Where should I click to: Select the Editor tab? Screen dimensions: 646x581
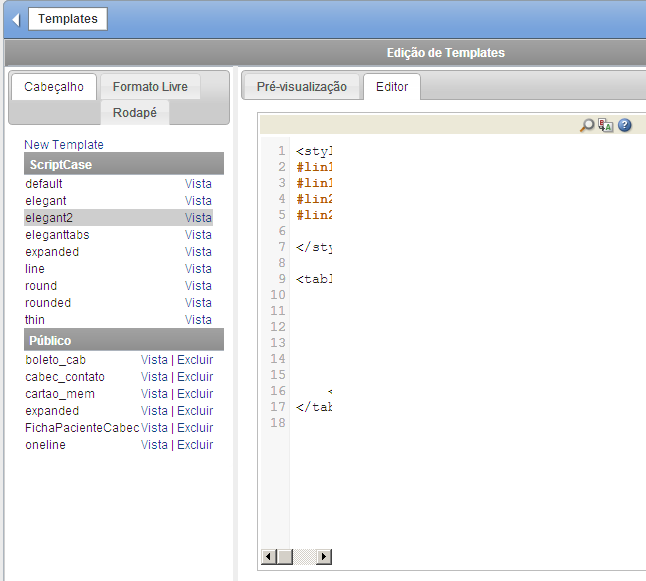click(x=392, y=87)
